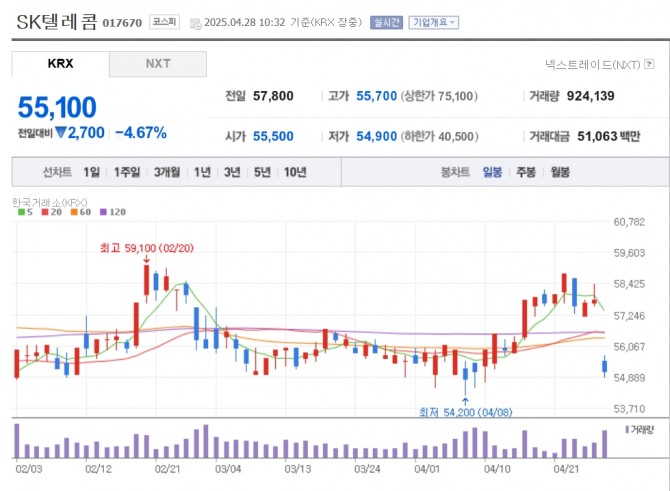This screenshot has width=670, height=491.
Task: Switch to the NXT tab
Action: click(x=158, y=64)
